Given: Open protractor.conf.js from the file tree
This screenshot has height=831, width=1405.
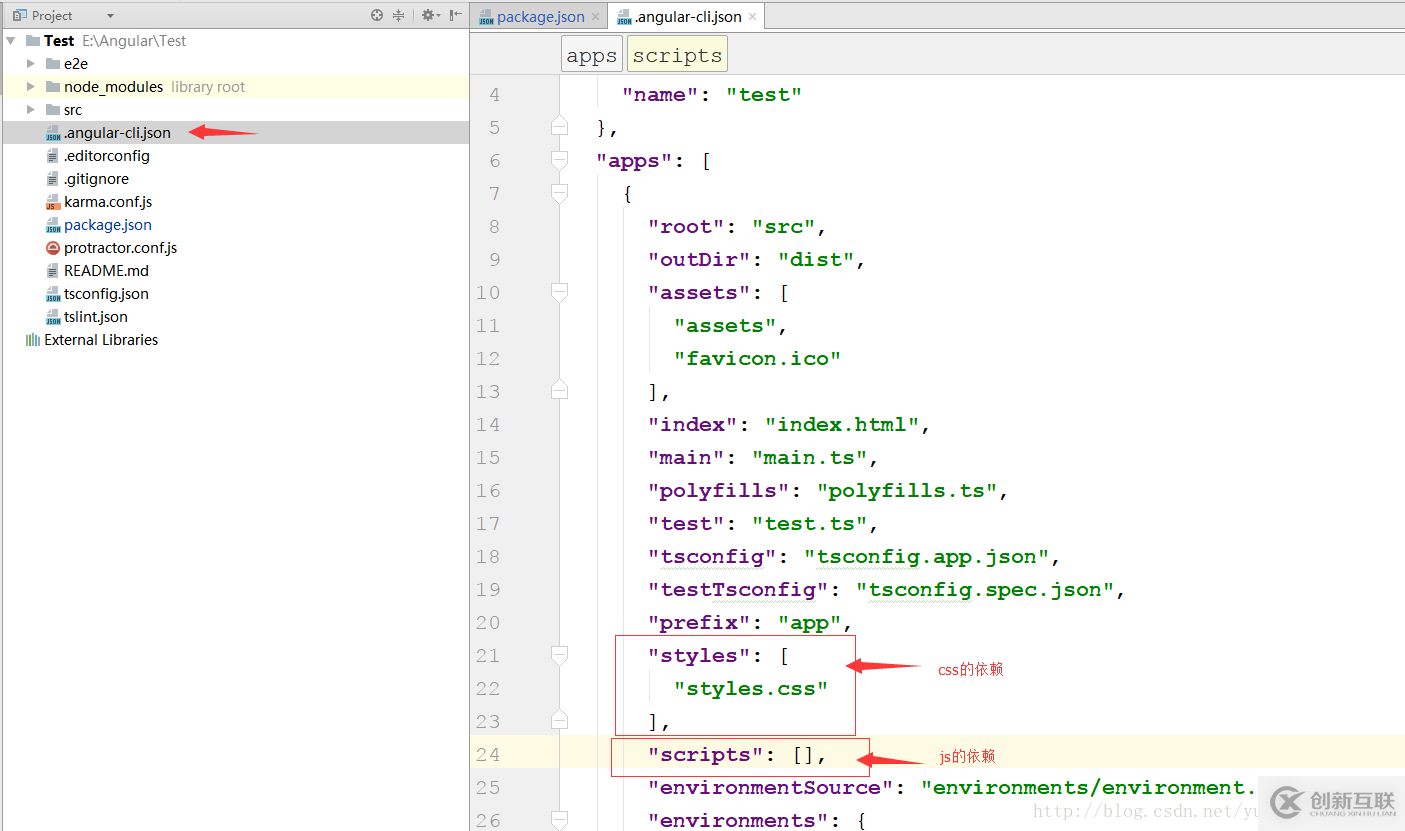Looking at the screenshot, I should click(120, 248).
